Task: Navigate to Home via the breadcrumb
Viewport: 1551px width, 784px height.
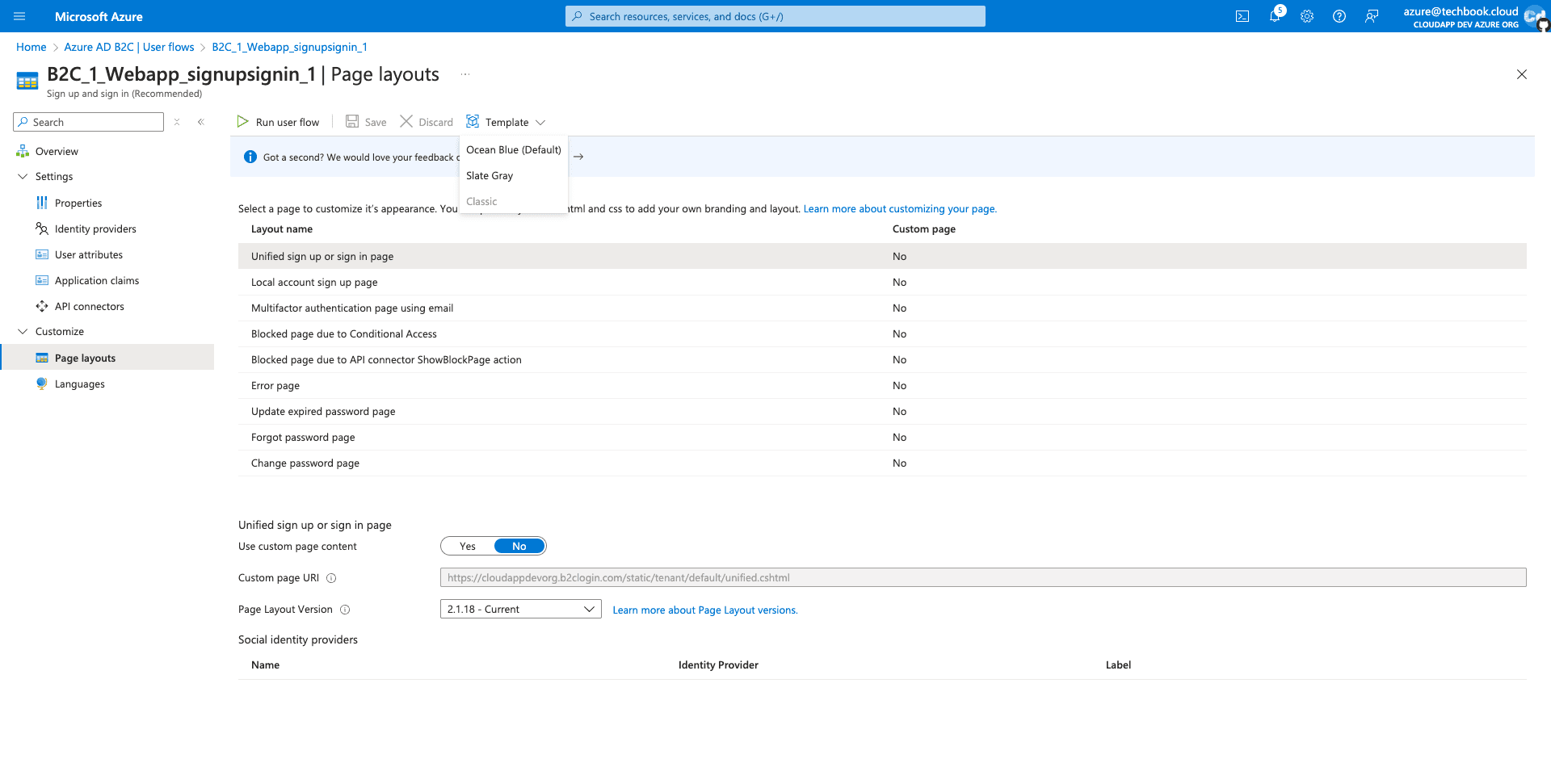Action: pyautogui.click(x=31, y=47)
